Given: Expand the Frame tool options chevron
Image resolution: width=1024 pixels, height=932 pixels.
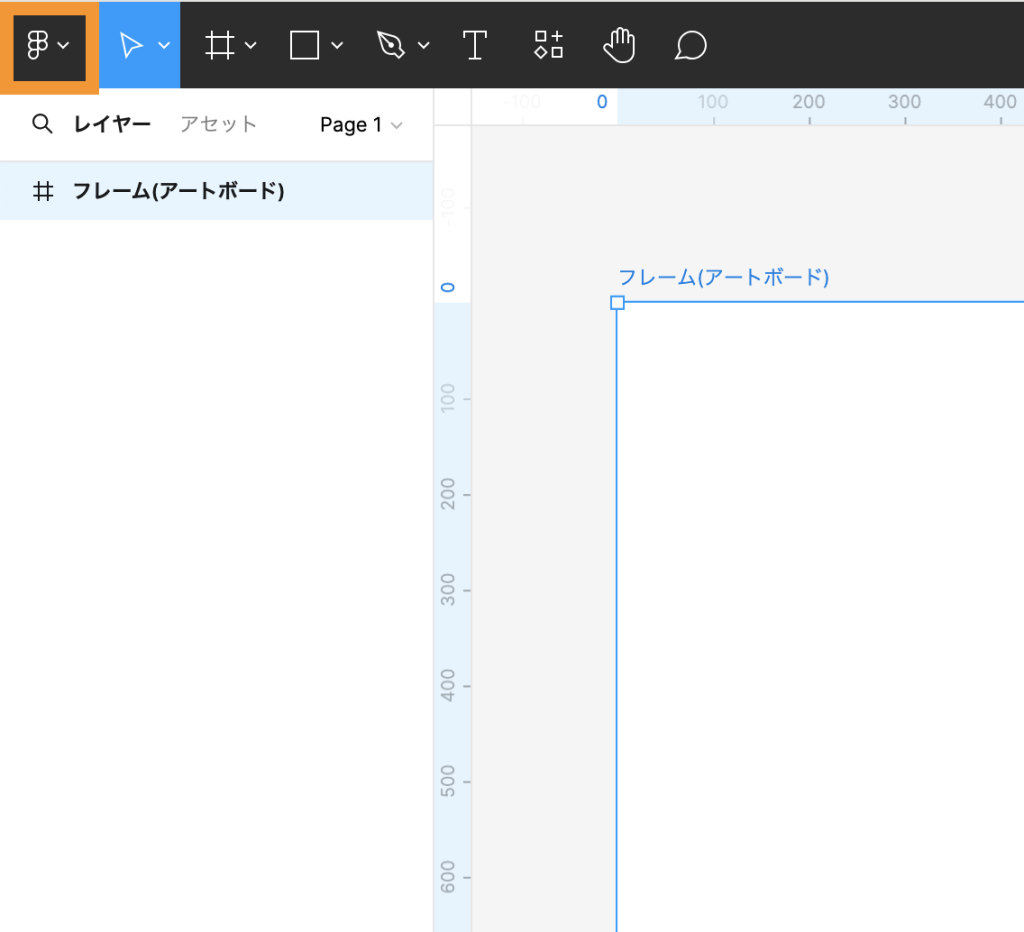Looking at the screenshot, I should pos(251,46).
